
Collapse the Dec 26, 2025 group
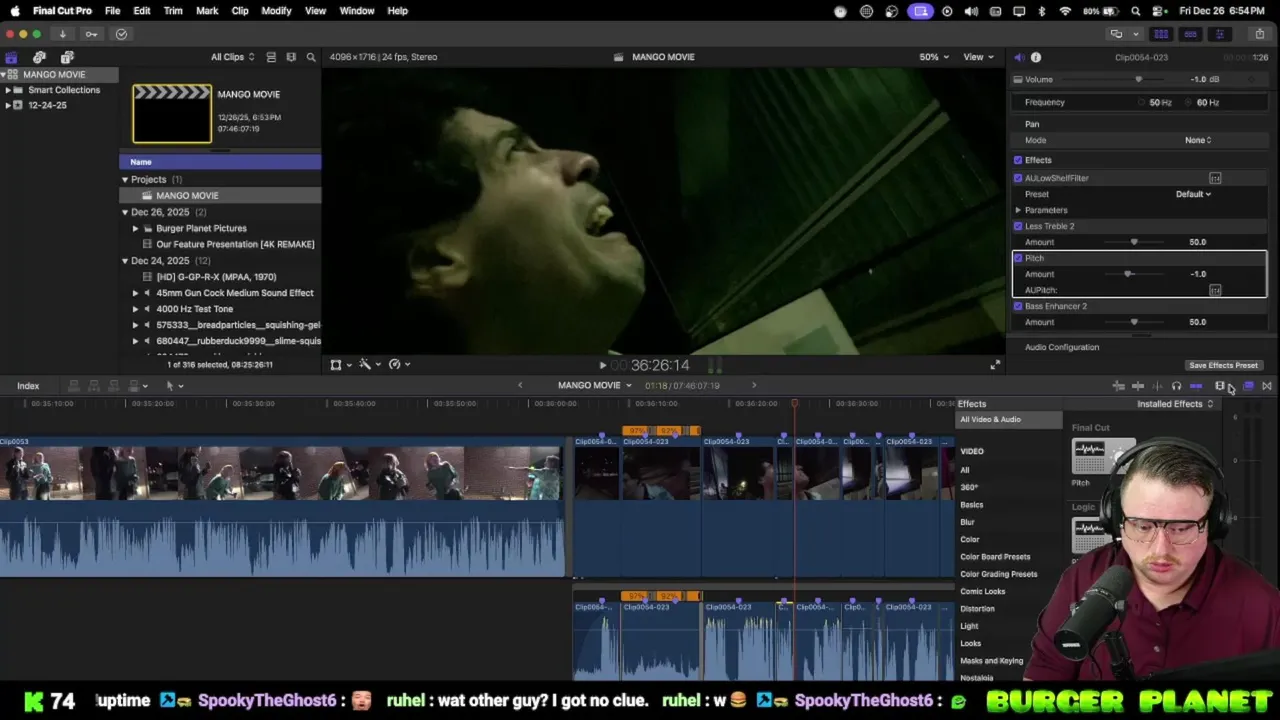click(125, 212)
